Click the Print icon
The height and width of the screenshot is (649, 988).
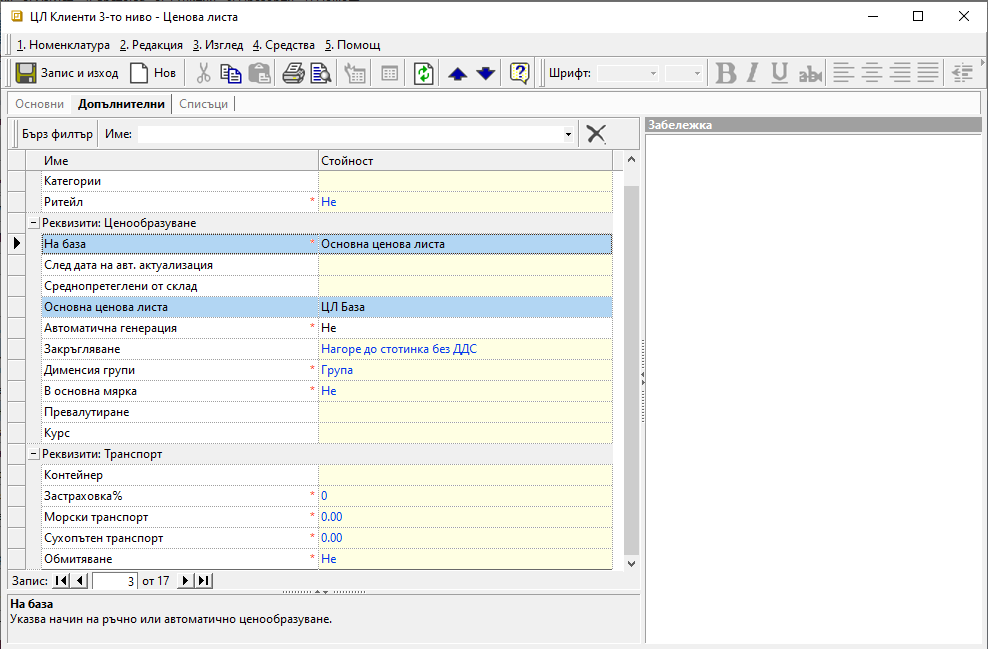292,73
